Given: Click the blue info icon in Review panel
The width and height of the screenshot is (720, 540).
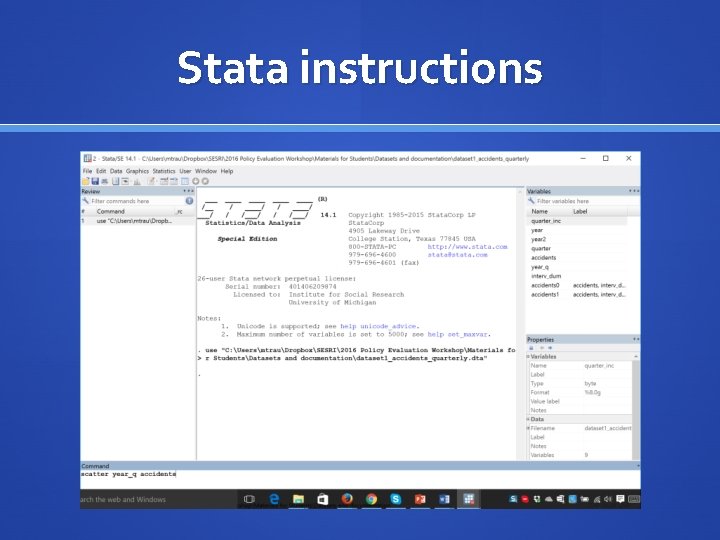Looking at the screenshot, I should click(189, 201).
